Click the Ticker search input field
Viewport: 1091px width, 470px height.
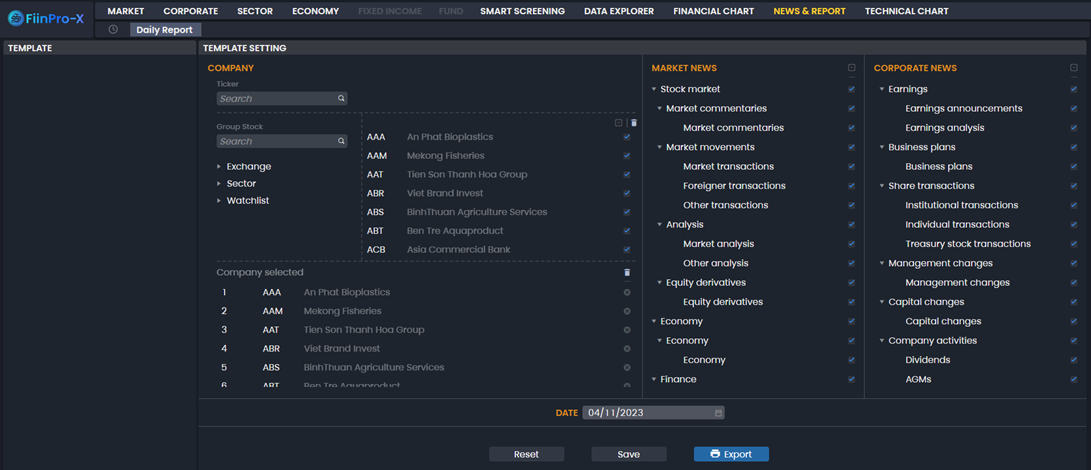point(275,99)
